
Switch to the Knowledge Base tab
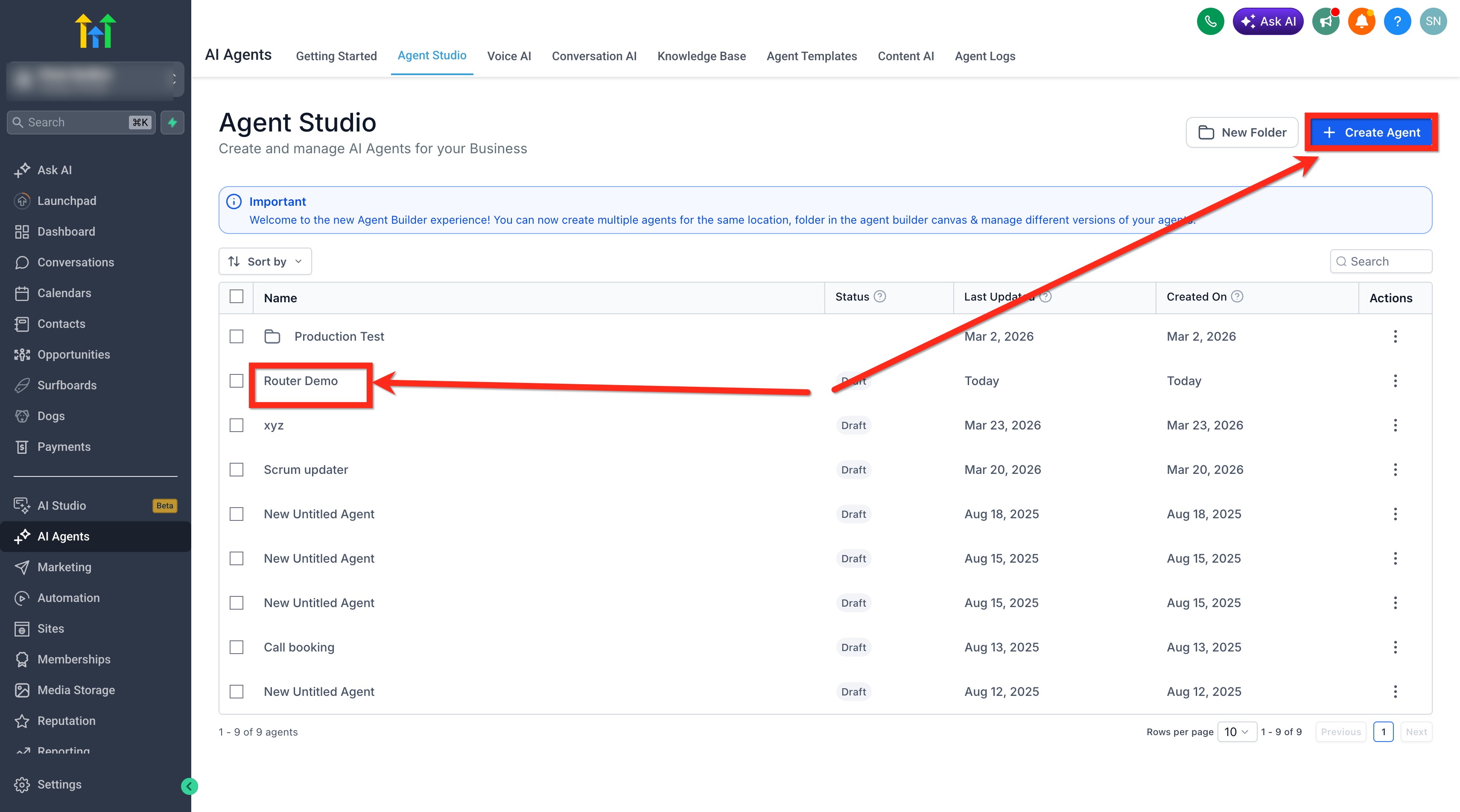tap(701, 56)
